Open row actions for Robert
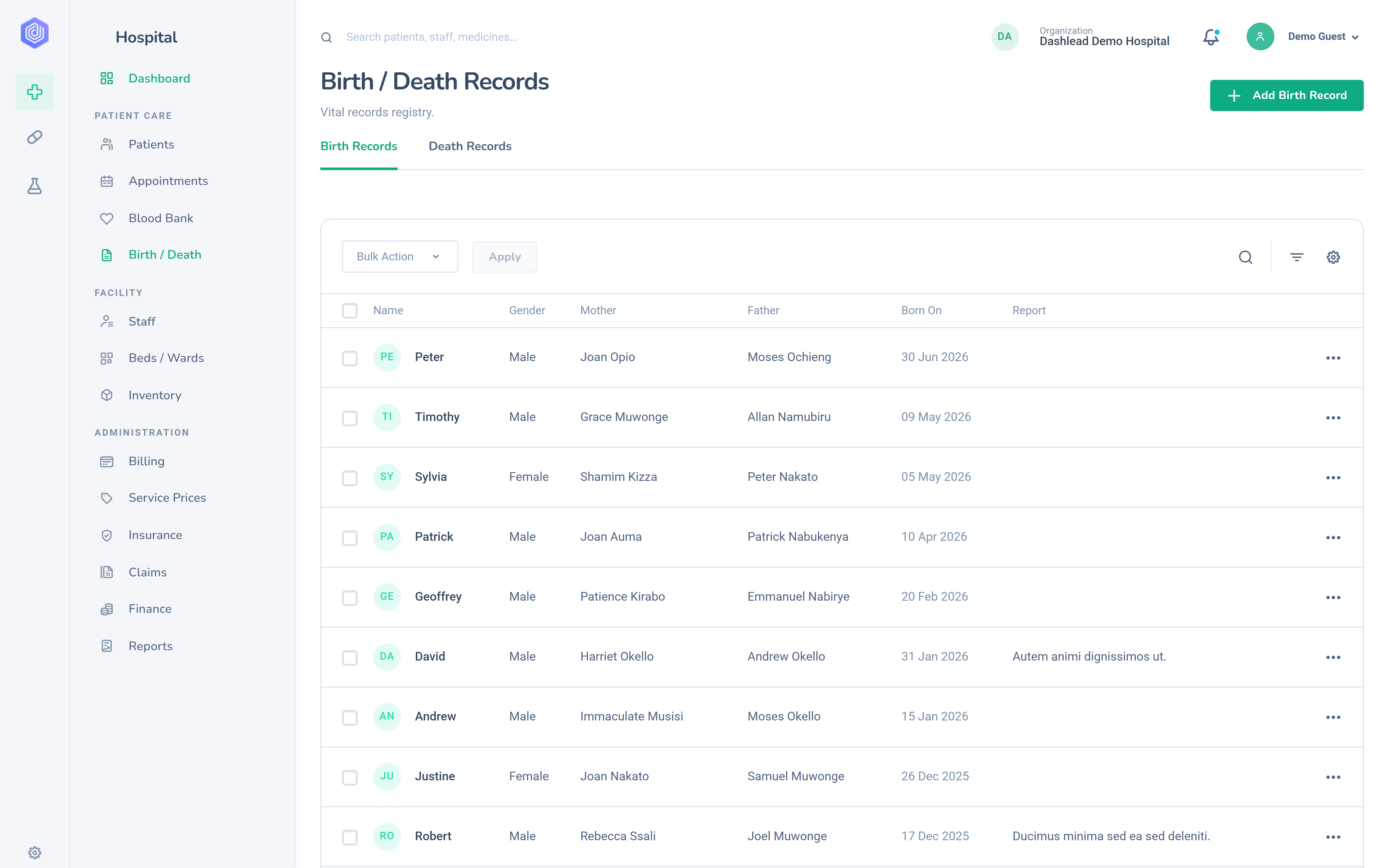1389x868 pixels. [1333, 837]
